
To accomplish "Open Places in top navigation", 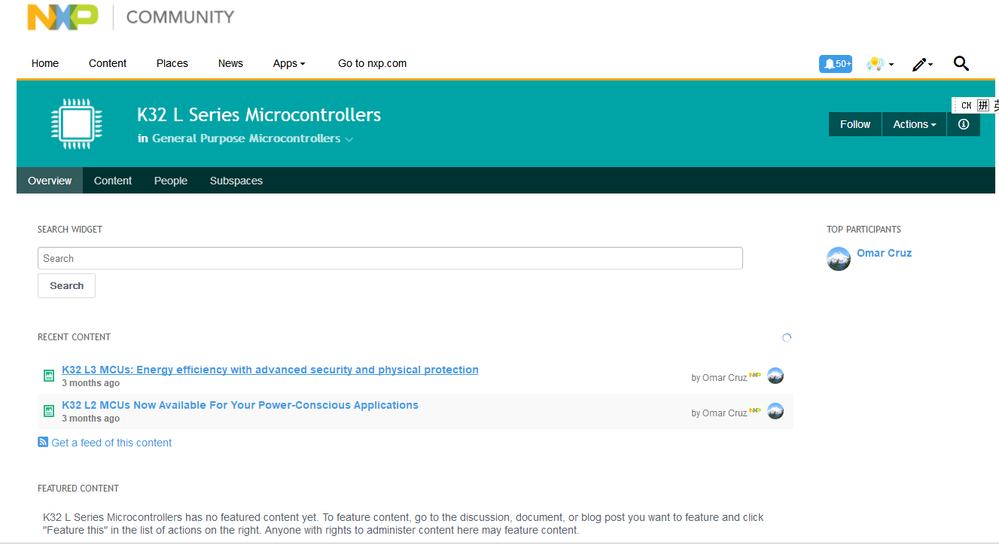I will pyautogui.click(x=172, y=64).
